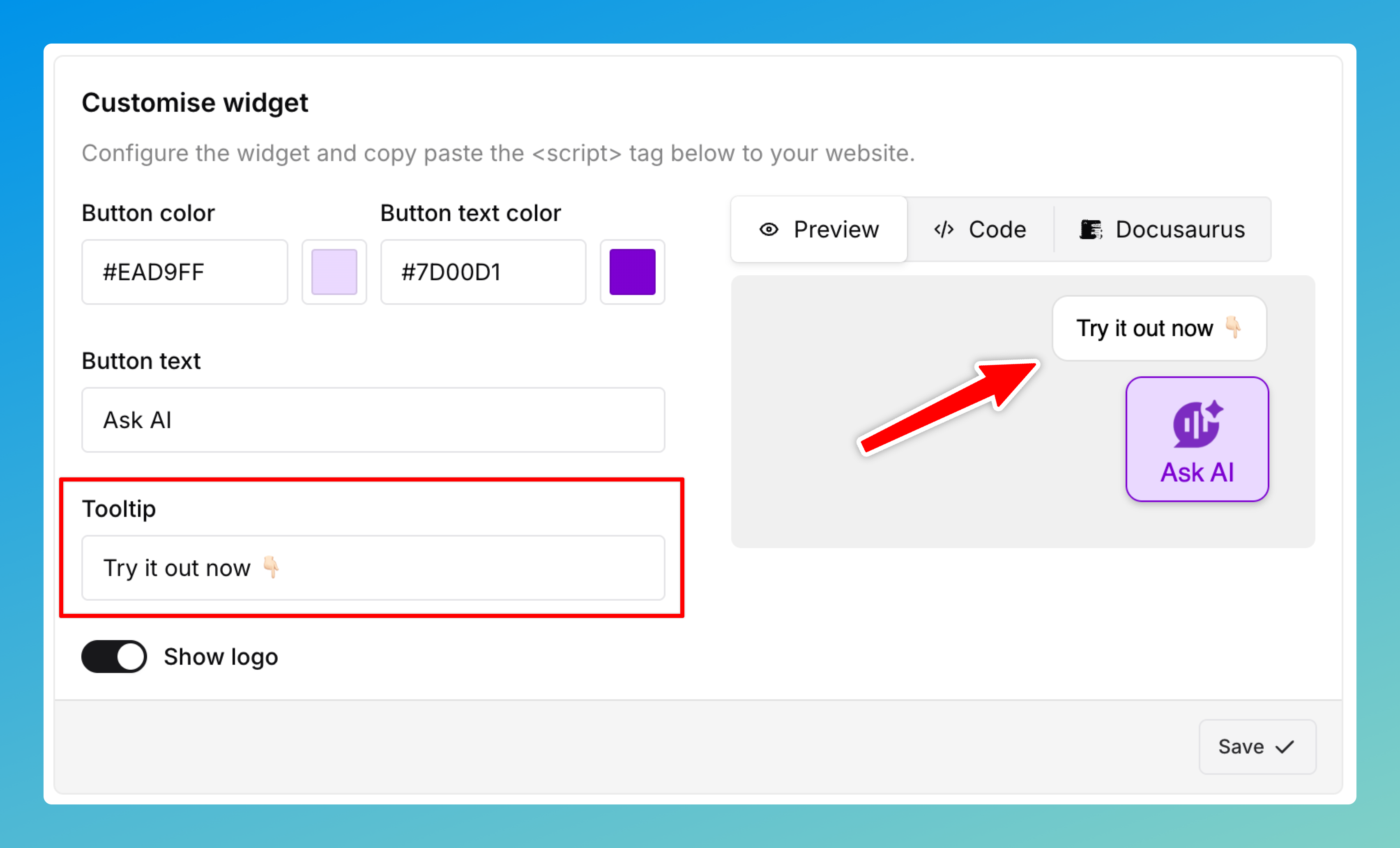
Task: Click the checkmark icon on Save
Action: pos(1285,747)
